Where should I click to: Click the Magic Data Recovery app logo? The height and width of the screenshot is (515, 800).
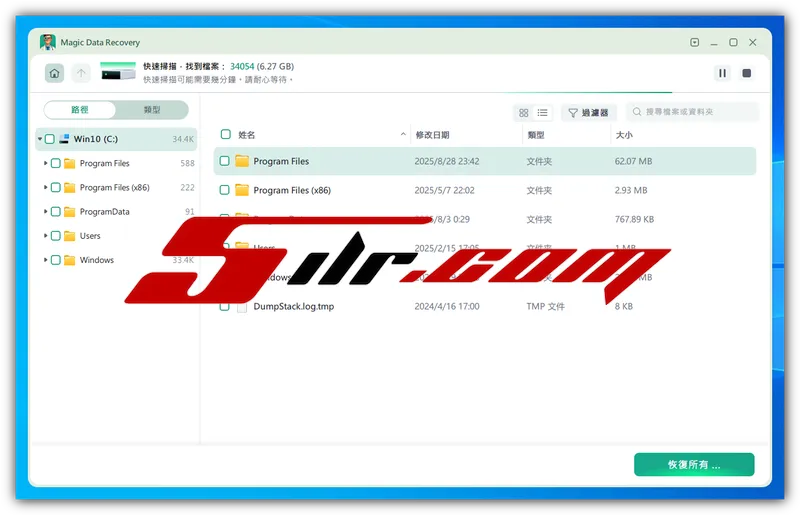(48, 42)
